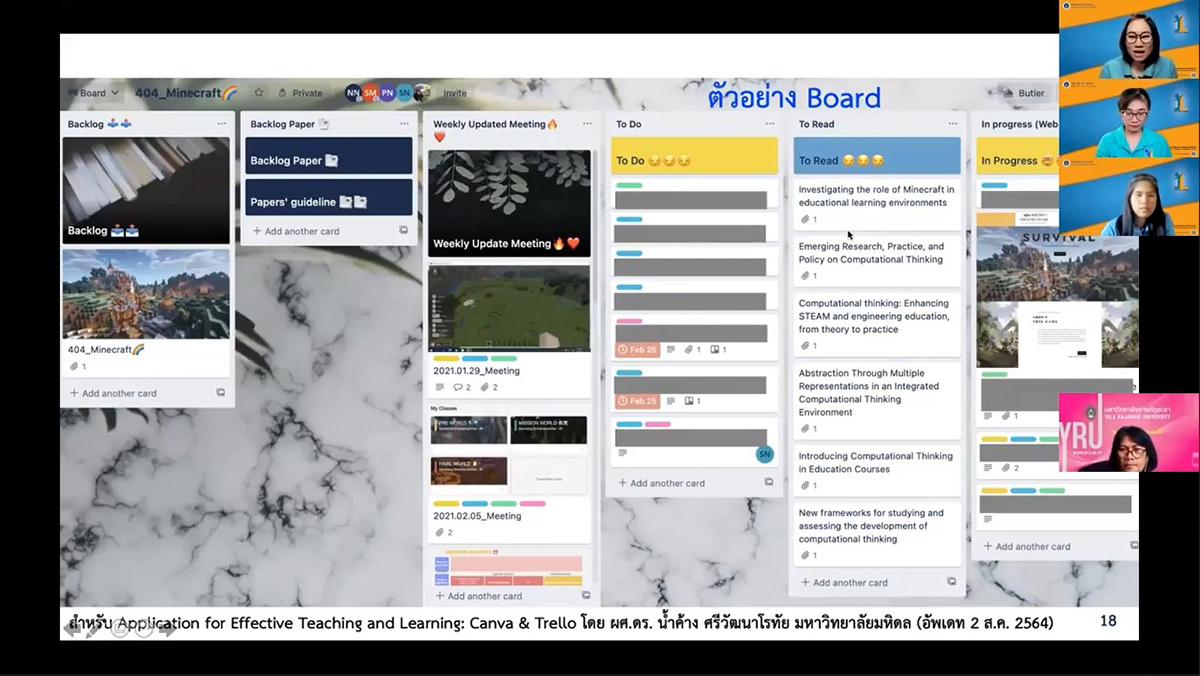Change board visibility via Private button
This screenshot has height=676, width=1200.
(300, 93)
